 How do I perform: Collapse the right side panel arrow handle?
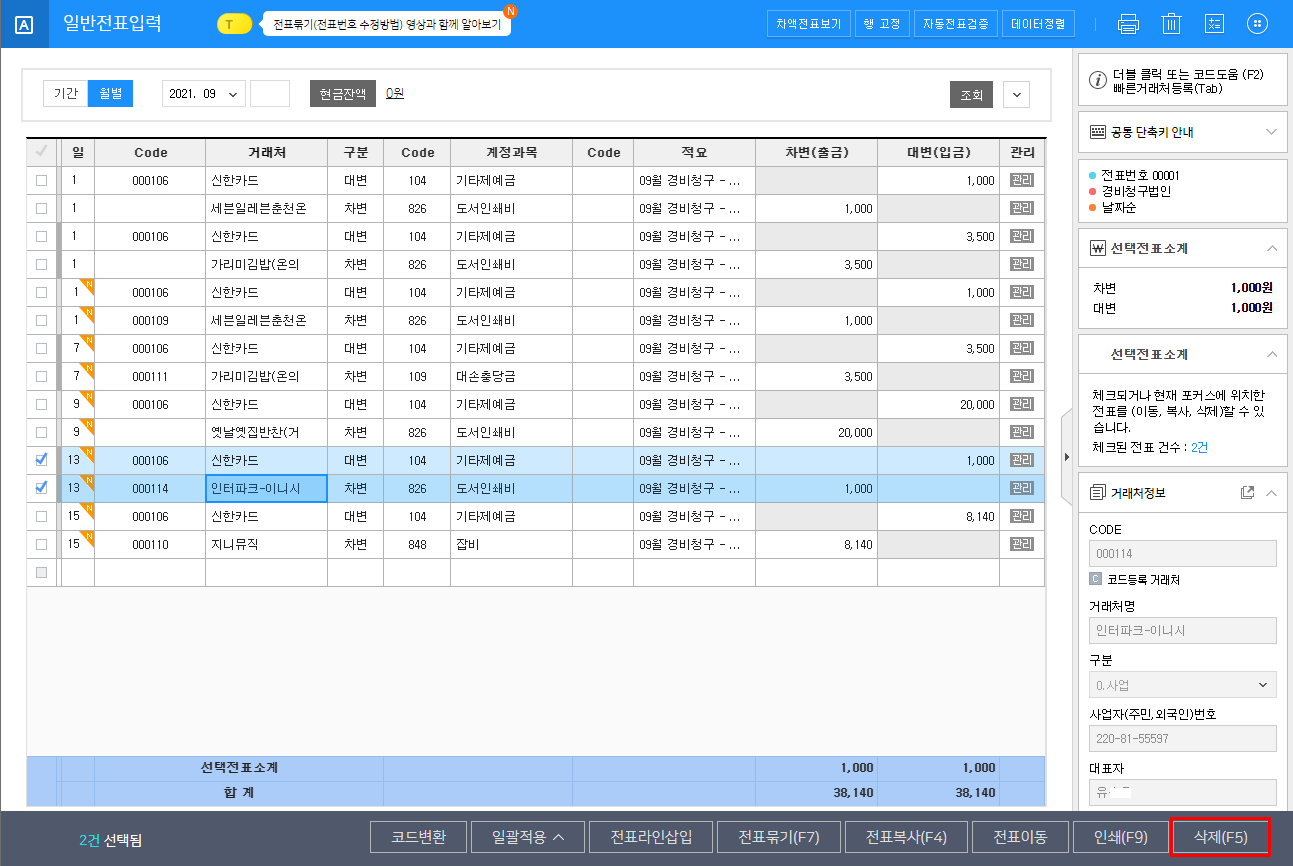pyautogui.click(x=1066, y=457)
